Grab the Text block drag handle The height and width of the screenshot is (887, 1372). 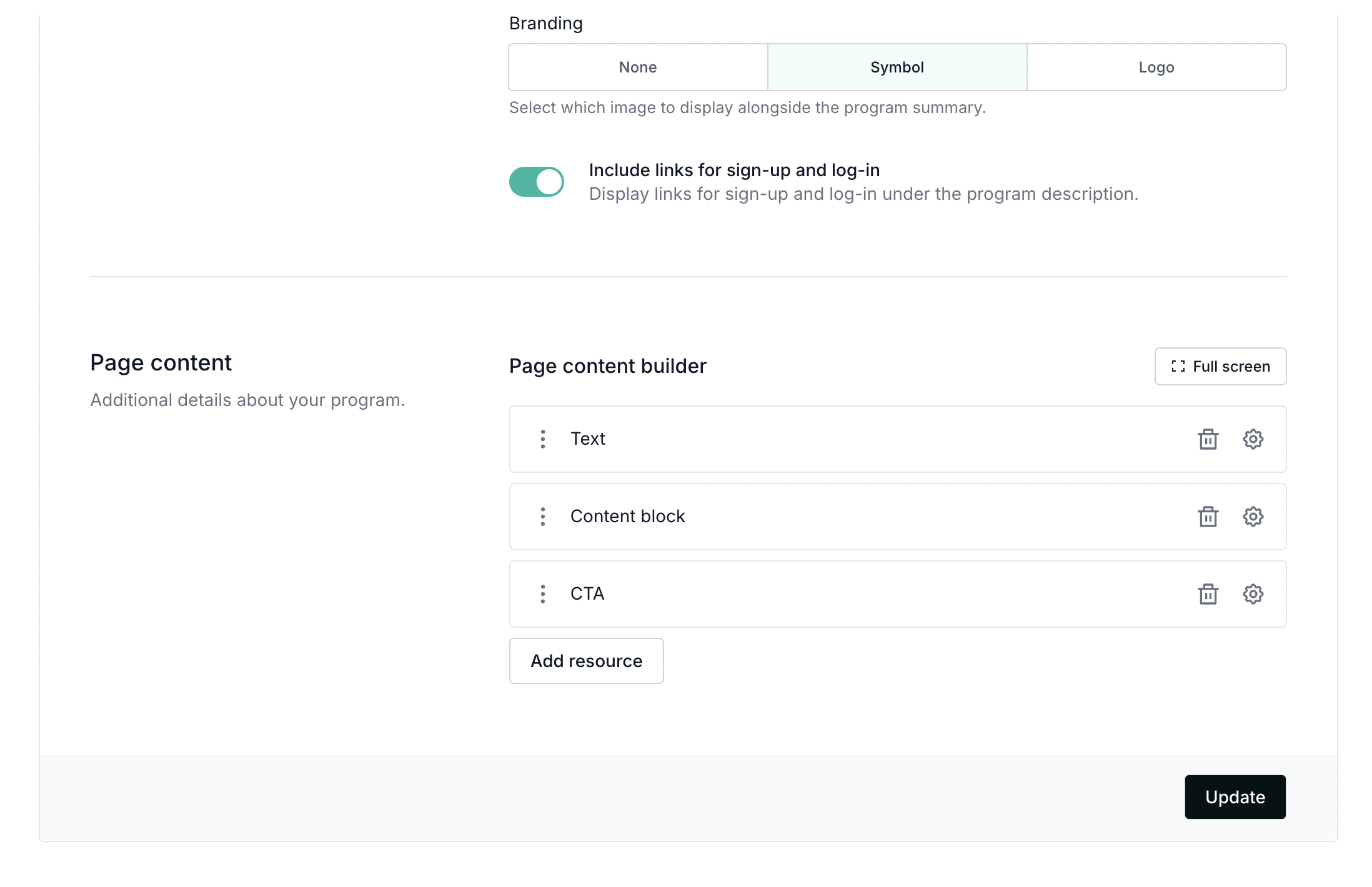click(x=542, y=439)
